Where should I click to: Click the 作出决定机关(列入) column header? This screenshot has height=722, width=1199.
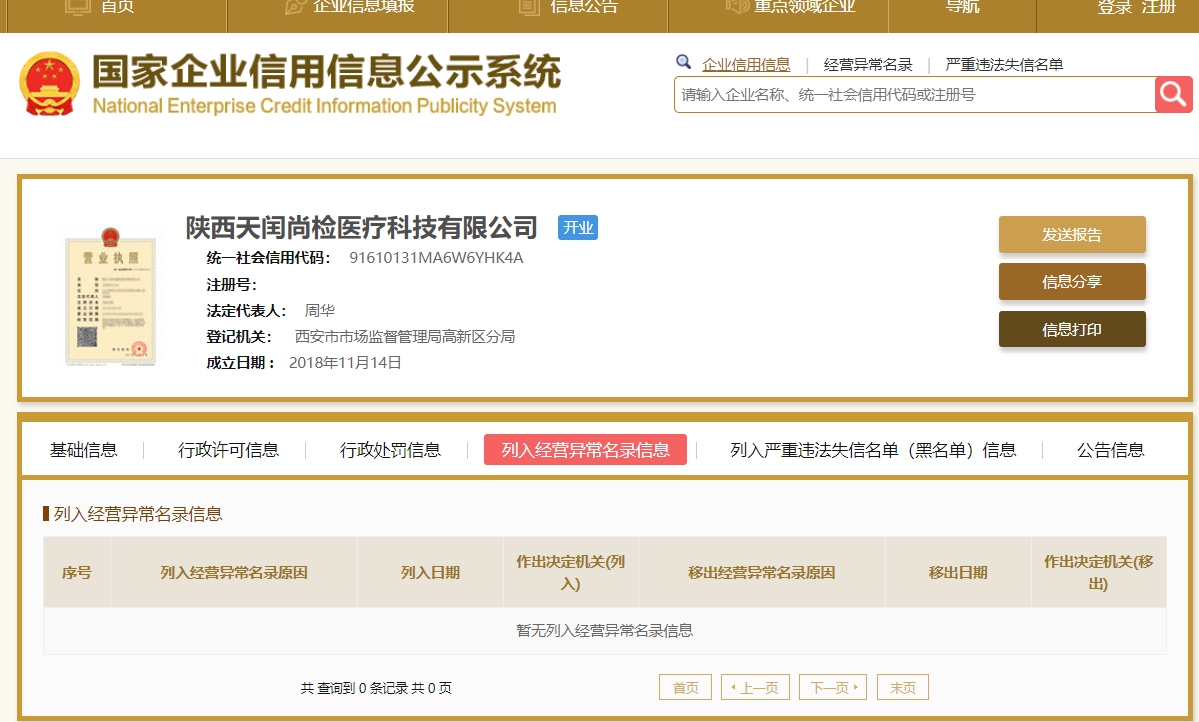tap(571, 572)
